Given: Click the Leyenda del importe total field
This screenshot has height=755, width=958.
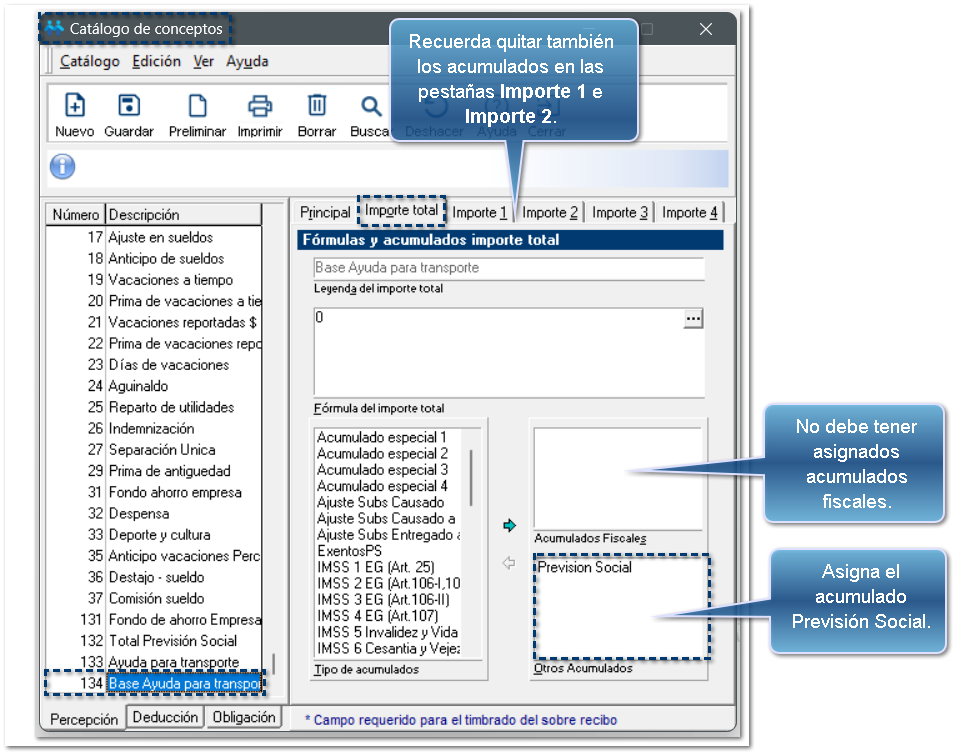Looking at the screenshot, I should (509, 268).
